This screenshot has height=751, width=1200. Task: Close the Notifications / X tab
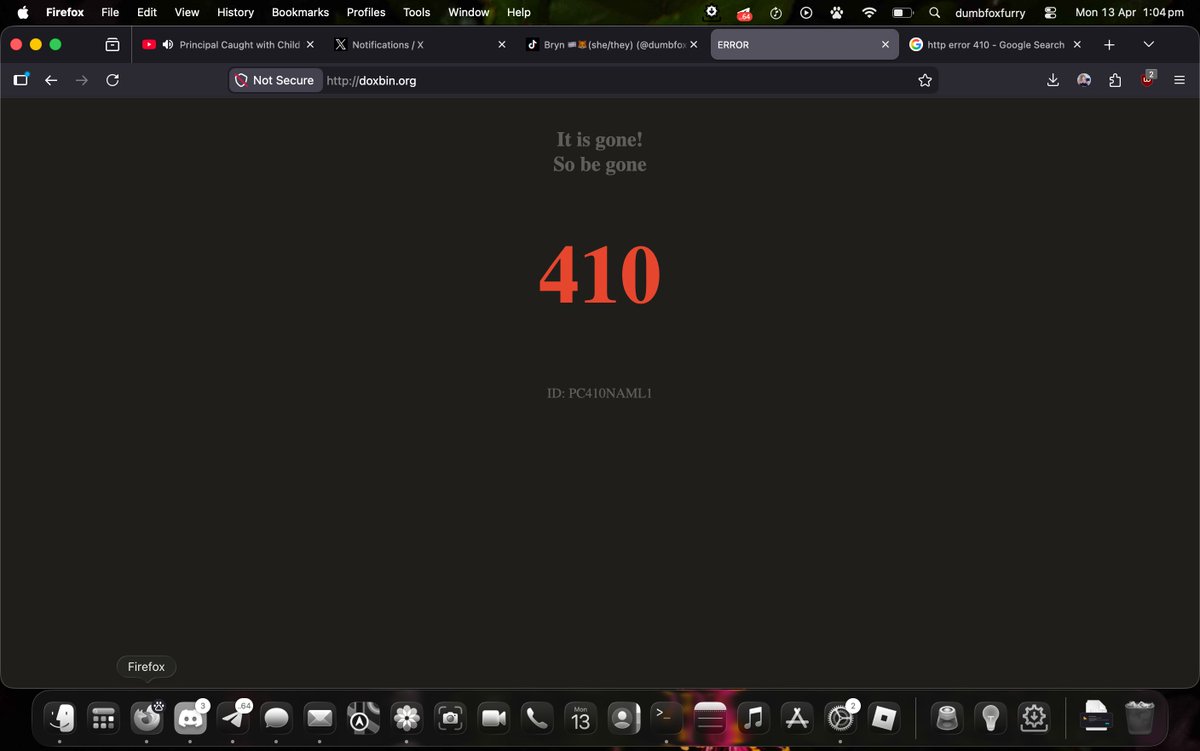coord(502,45)
